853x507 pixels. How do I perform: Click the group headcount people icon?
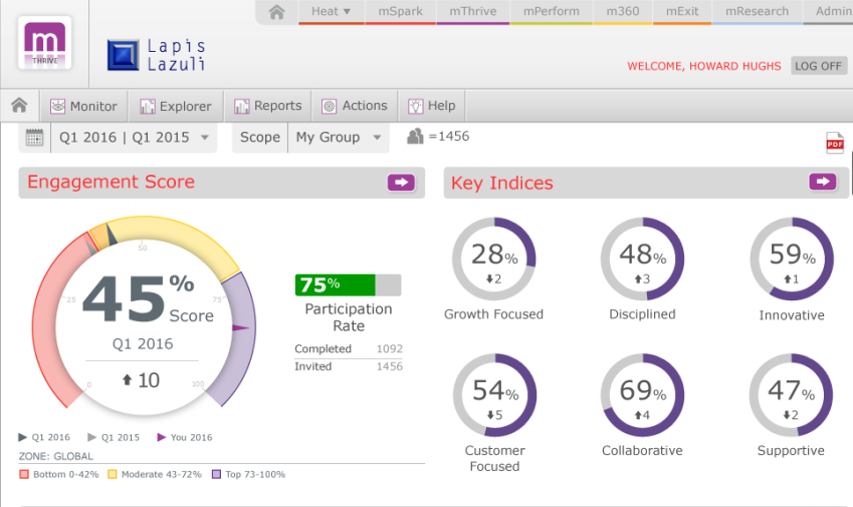click(x=415, y=137)
